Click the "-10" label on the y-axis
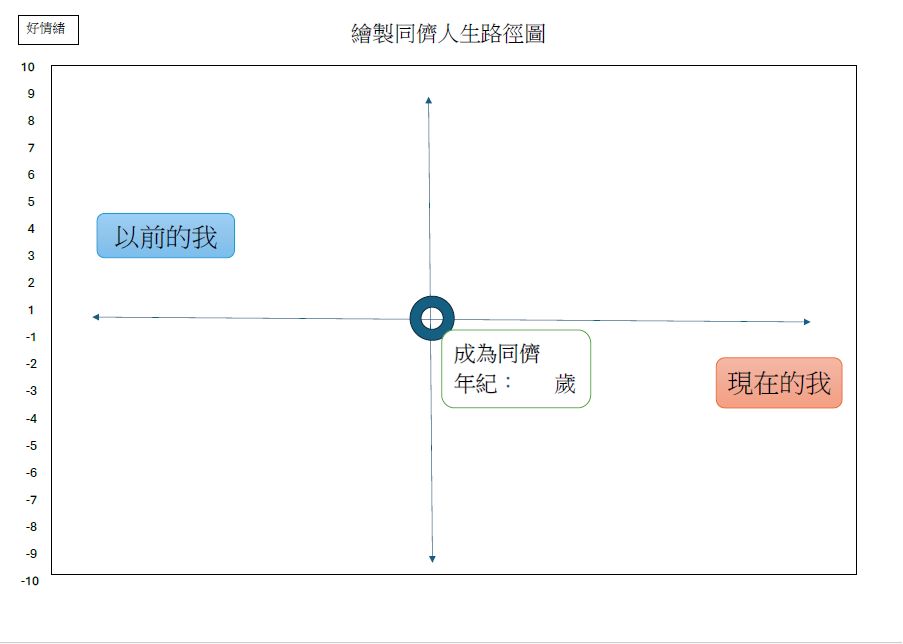 [x=30, y=581]
